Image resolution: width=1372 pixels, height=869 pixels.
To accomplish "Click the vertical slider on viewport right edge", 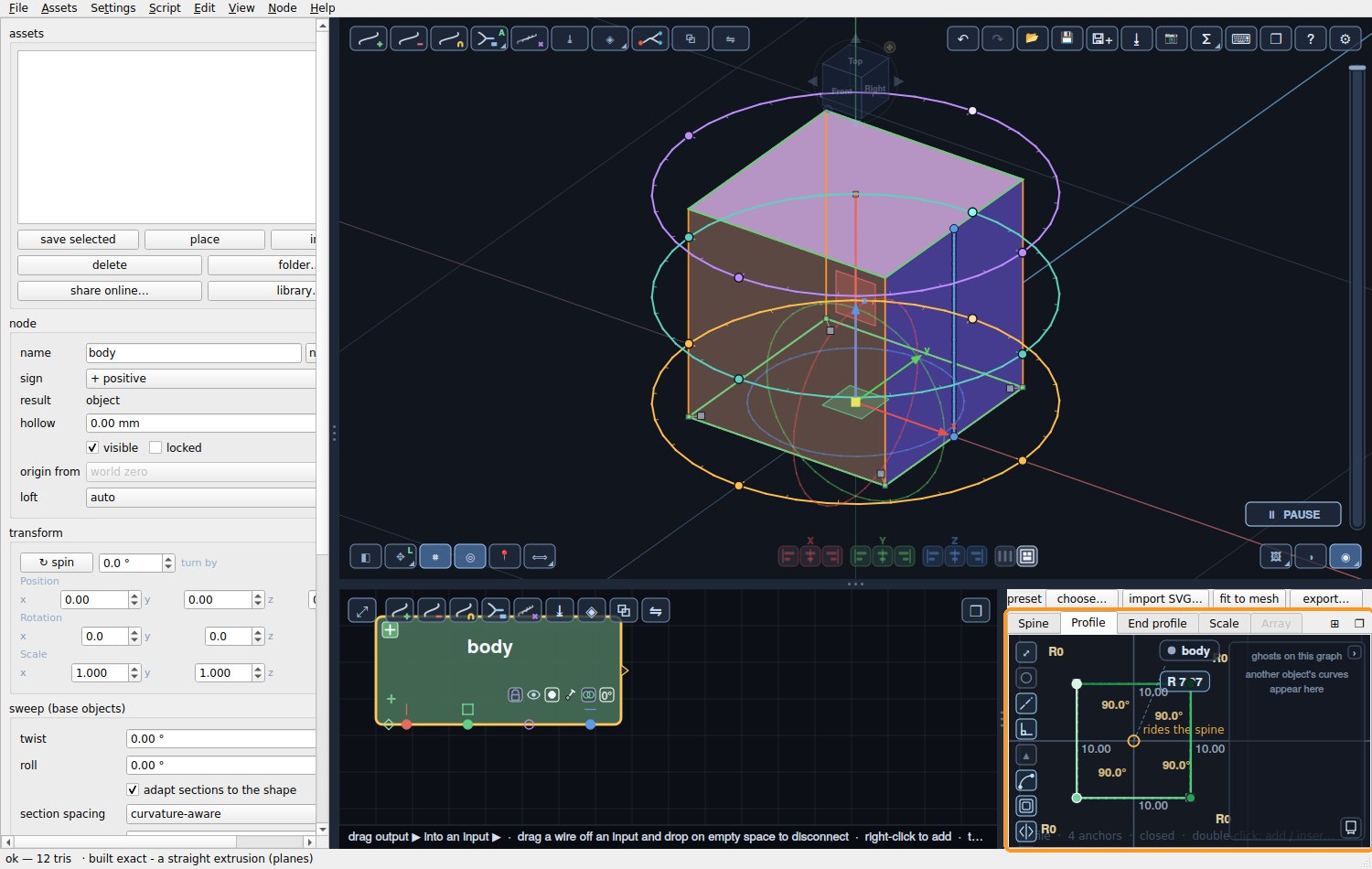I will [1357, 297].
